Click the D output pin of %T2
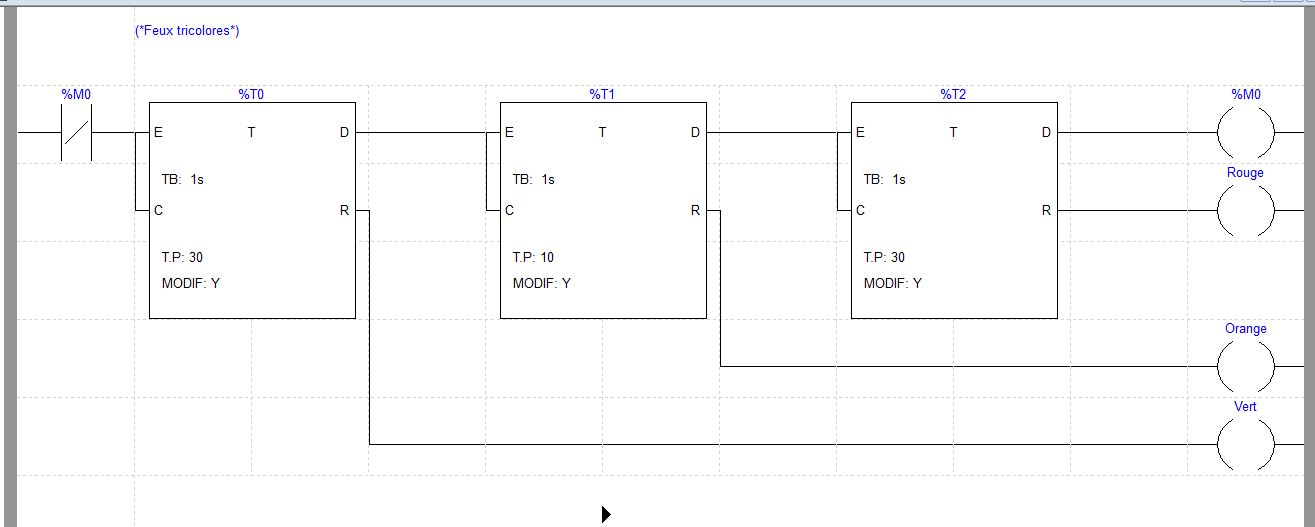 tap(1046, 133)
